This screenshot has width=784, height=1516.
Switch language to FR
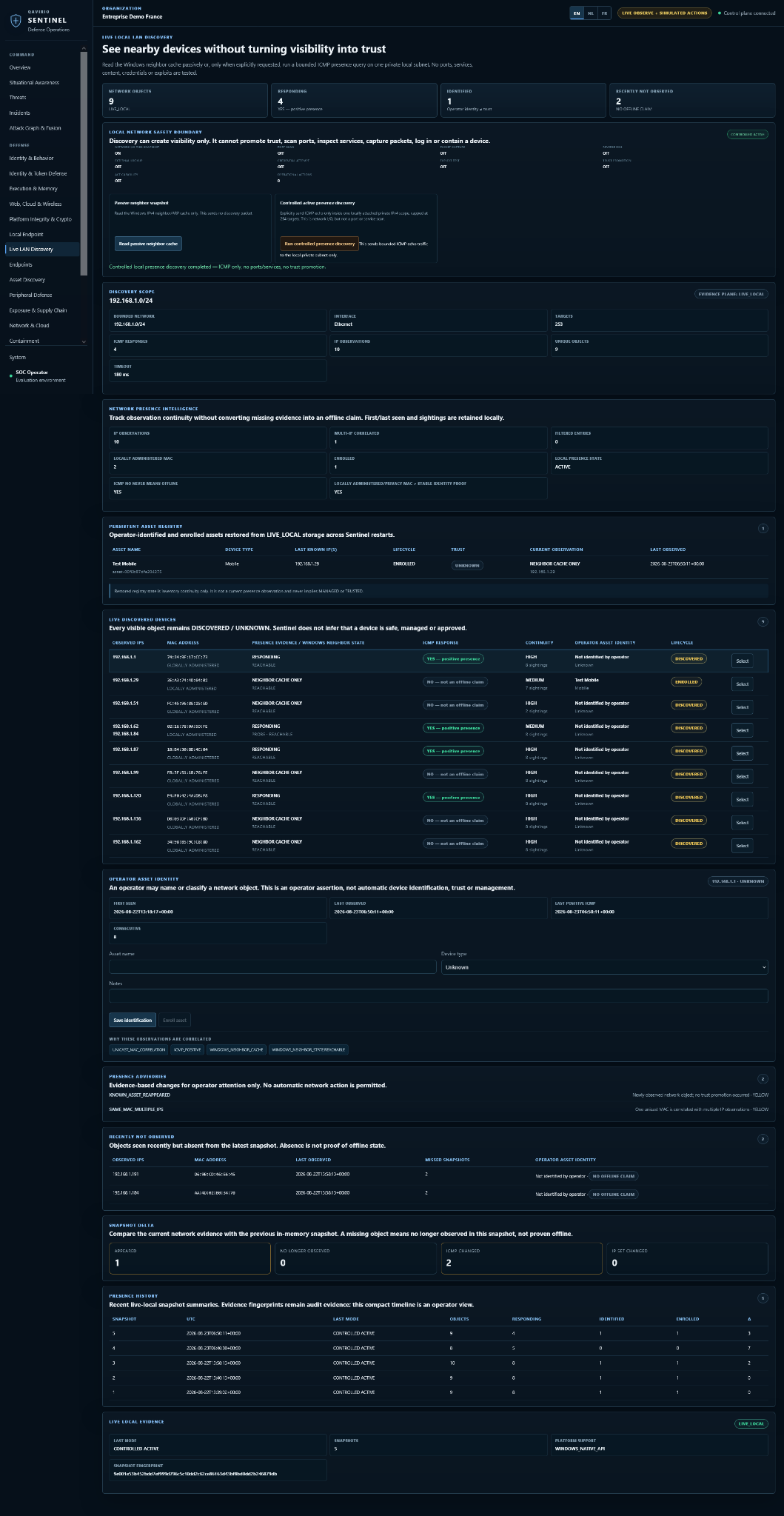[x=604, y=13]
